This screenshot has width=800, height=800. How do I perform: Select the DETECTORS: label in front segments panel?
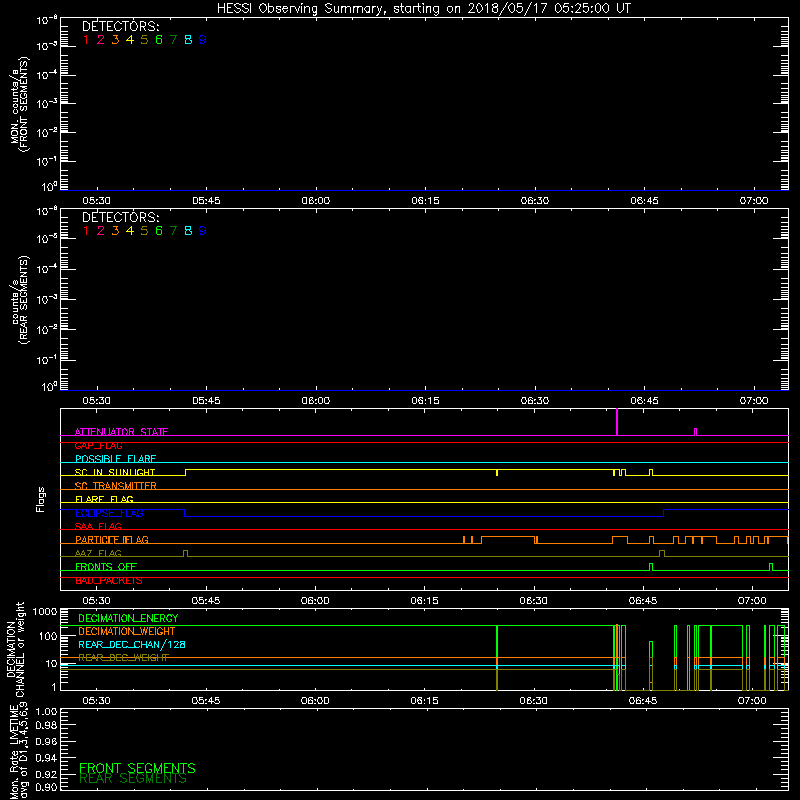[x=121, y=27]
